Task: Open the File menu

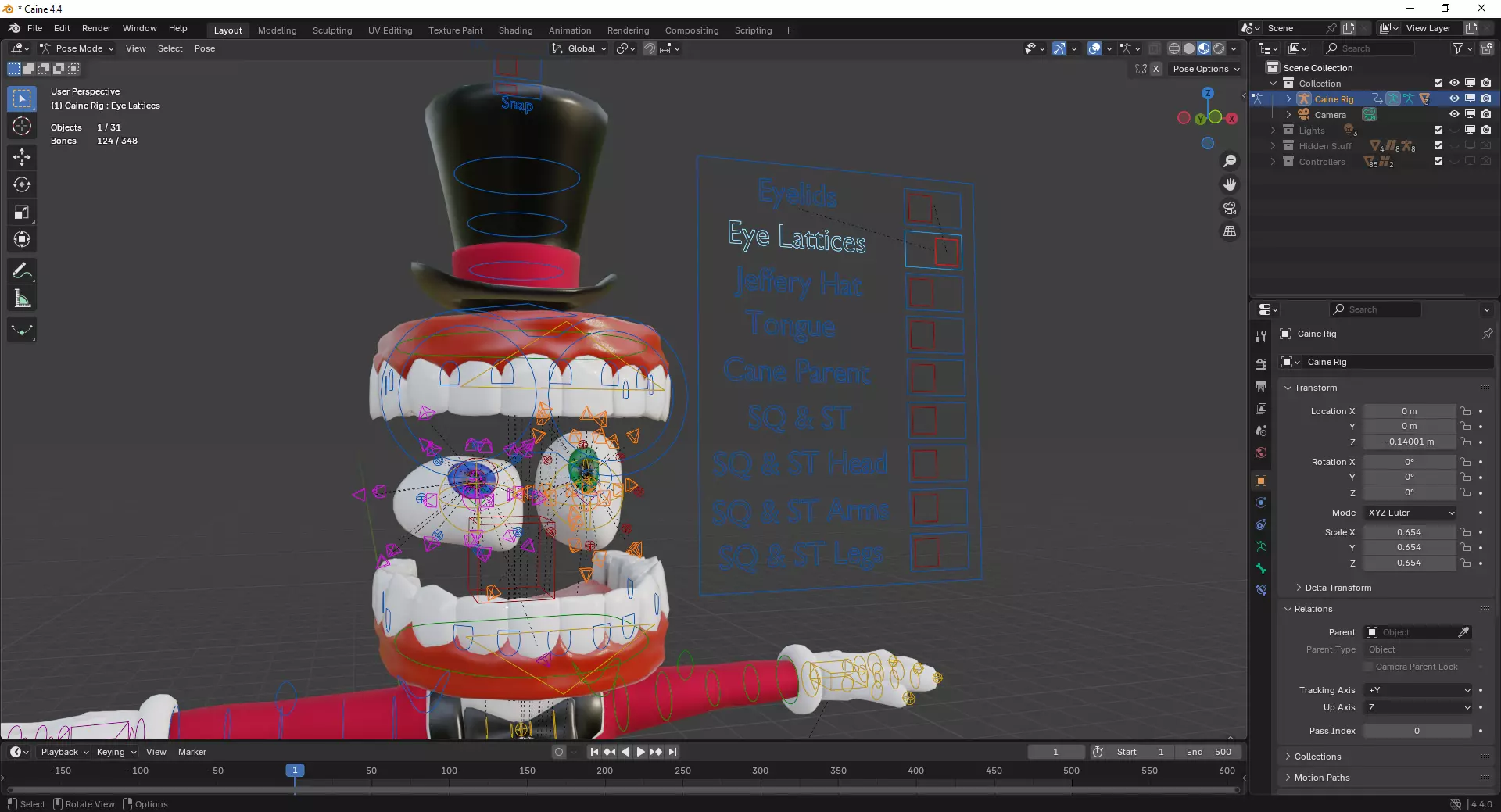Action: pos(35,28)
